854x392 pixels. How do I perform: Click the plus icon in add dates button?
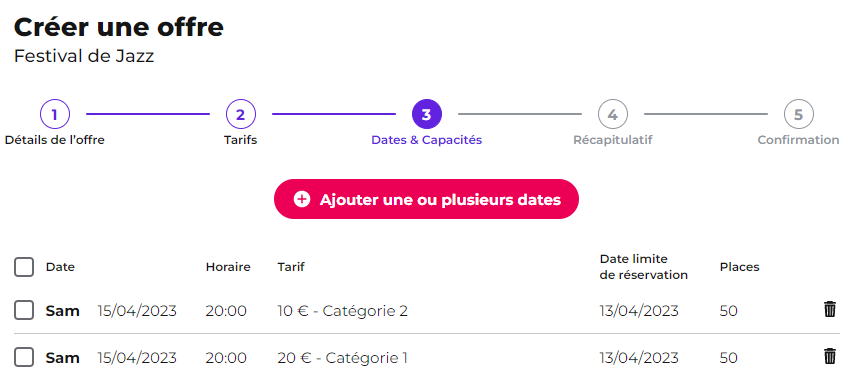302,199
